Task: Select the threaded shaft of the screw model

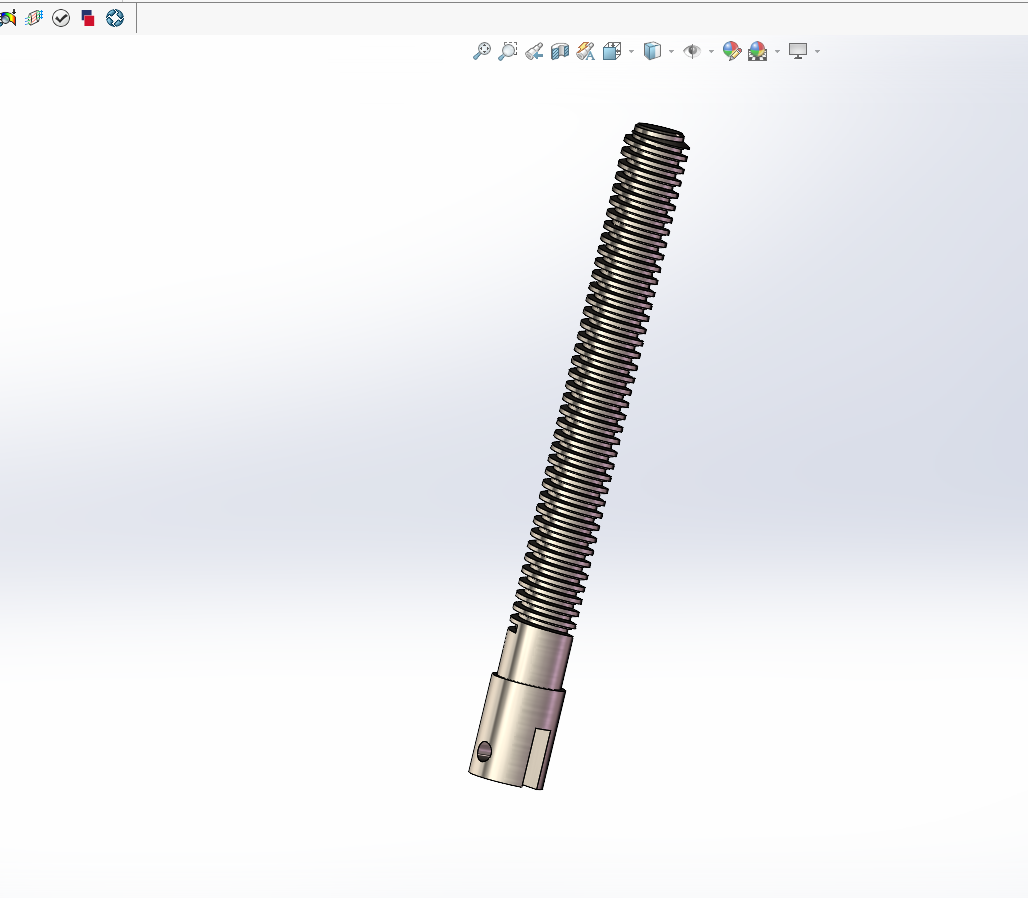Action: pyautogui.click(x=600, y=377)
